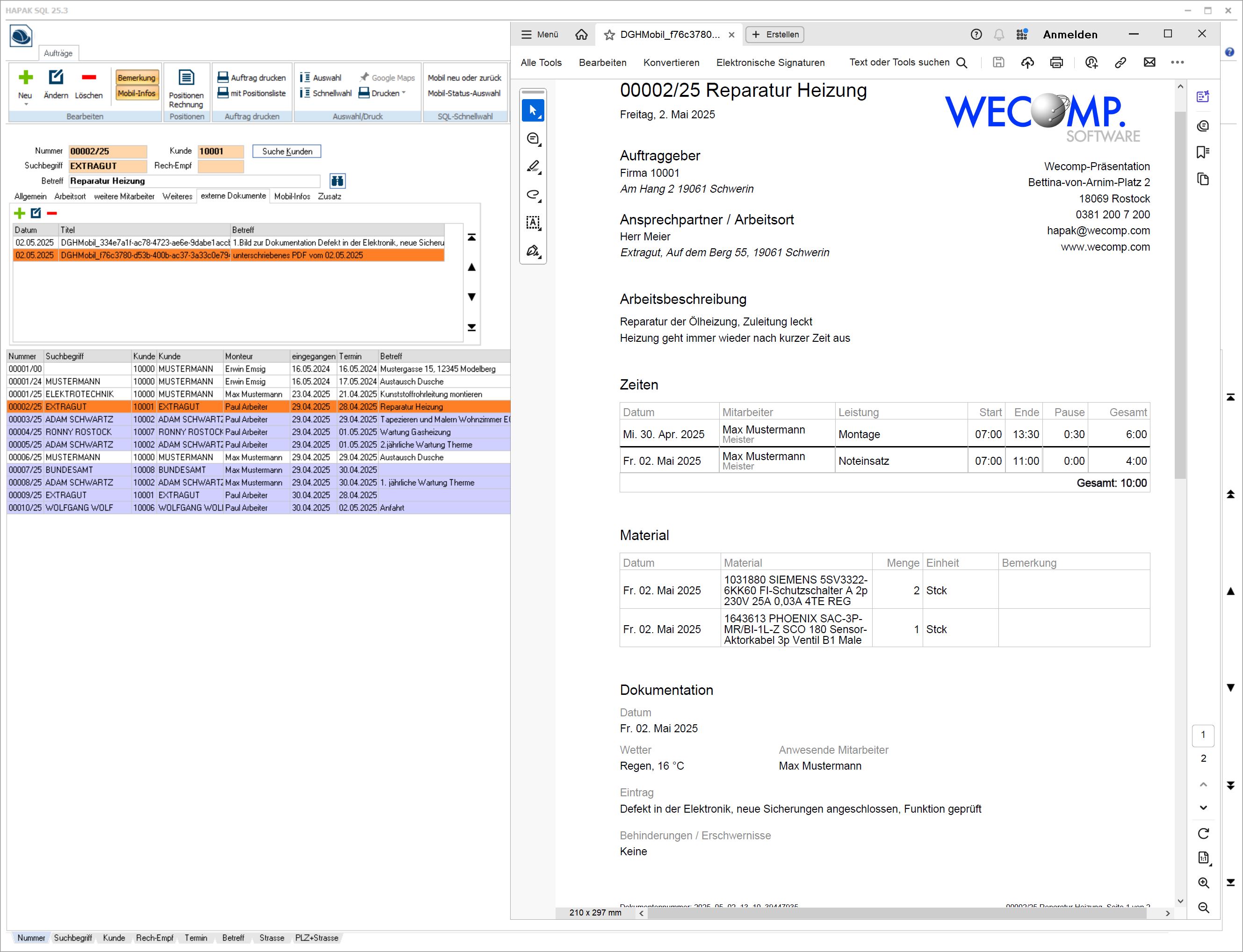Click the rotate page icon in sidebar
1243x952 pixels.
pos(1203,833)
